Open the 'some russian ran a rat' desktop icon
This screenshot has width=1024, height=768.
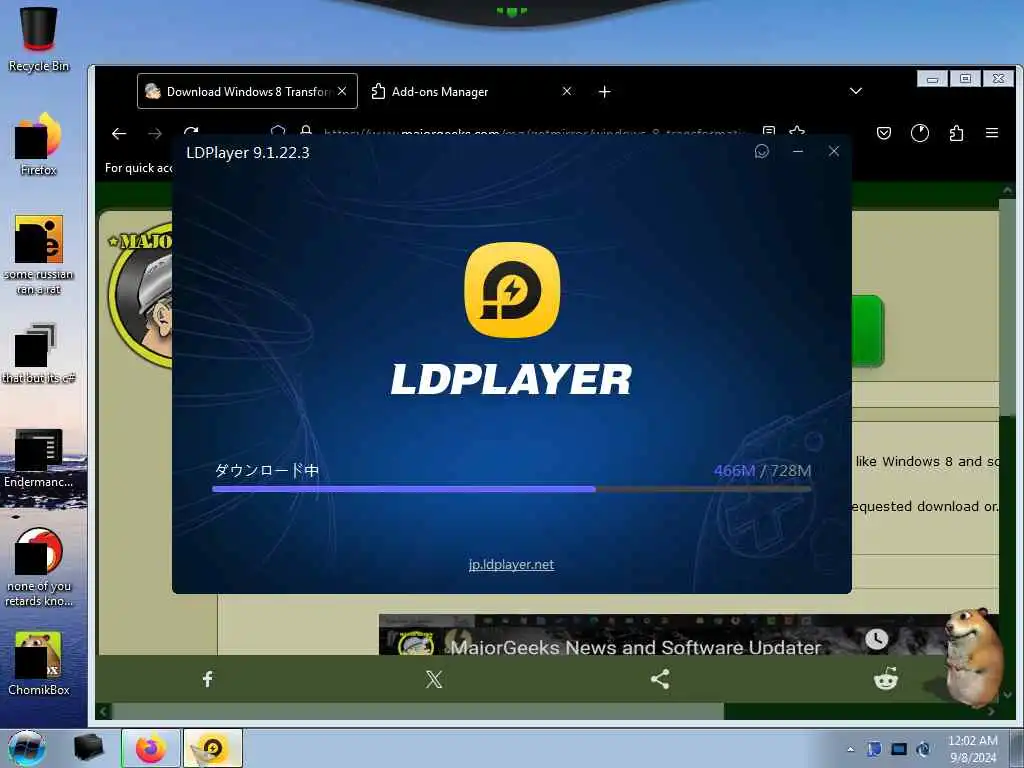click(x=39, y=255)
